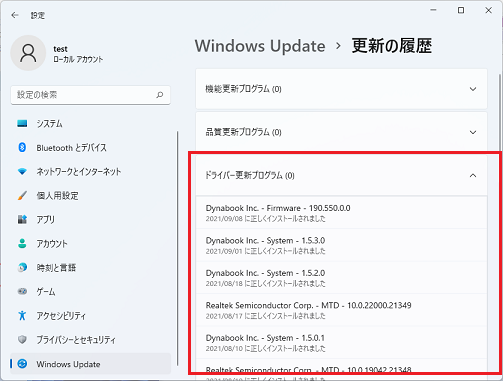Click the 2021/09/01 install status line

tap(265, 251)
